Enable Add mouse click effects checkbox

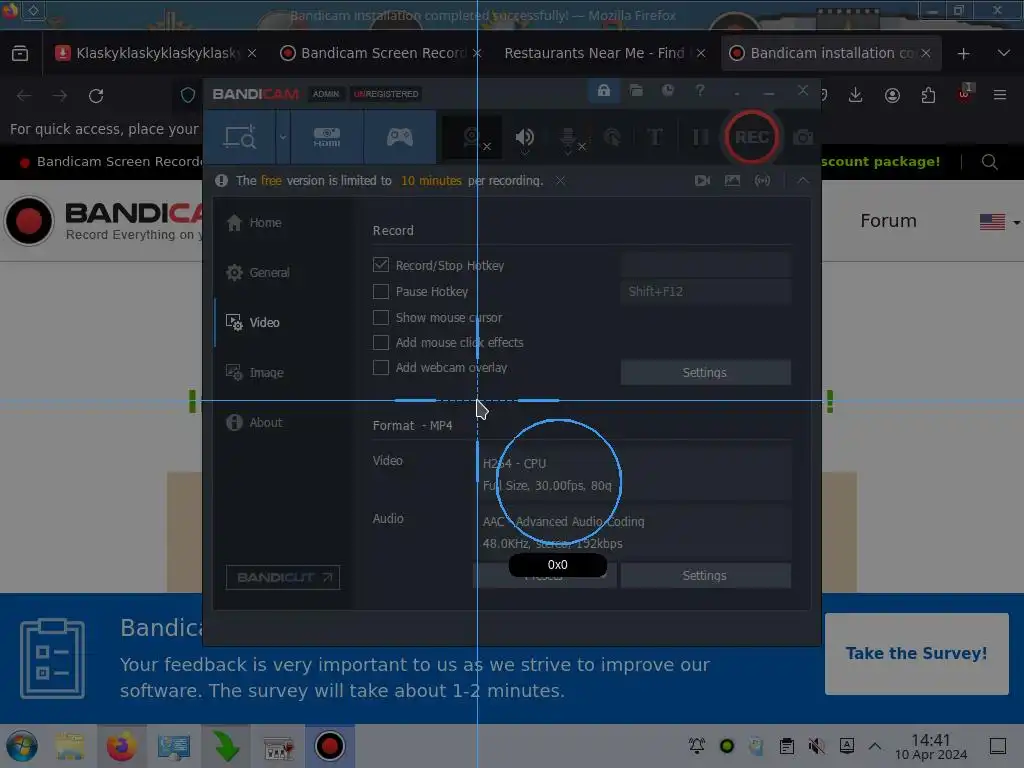click(381, 342)
